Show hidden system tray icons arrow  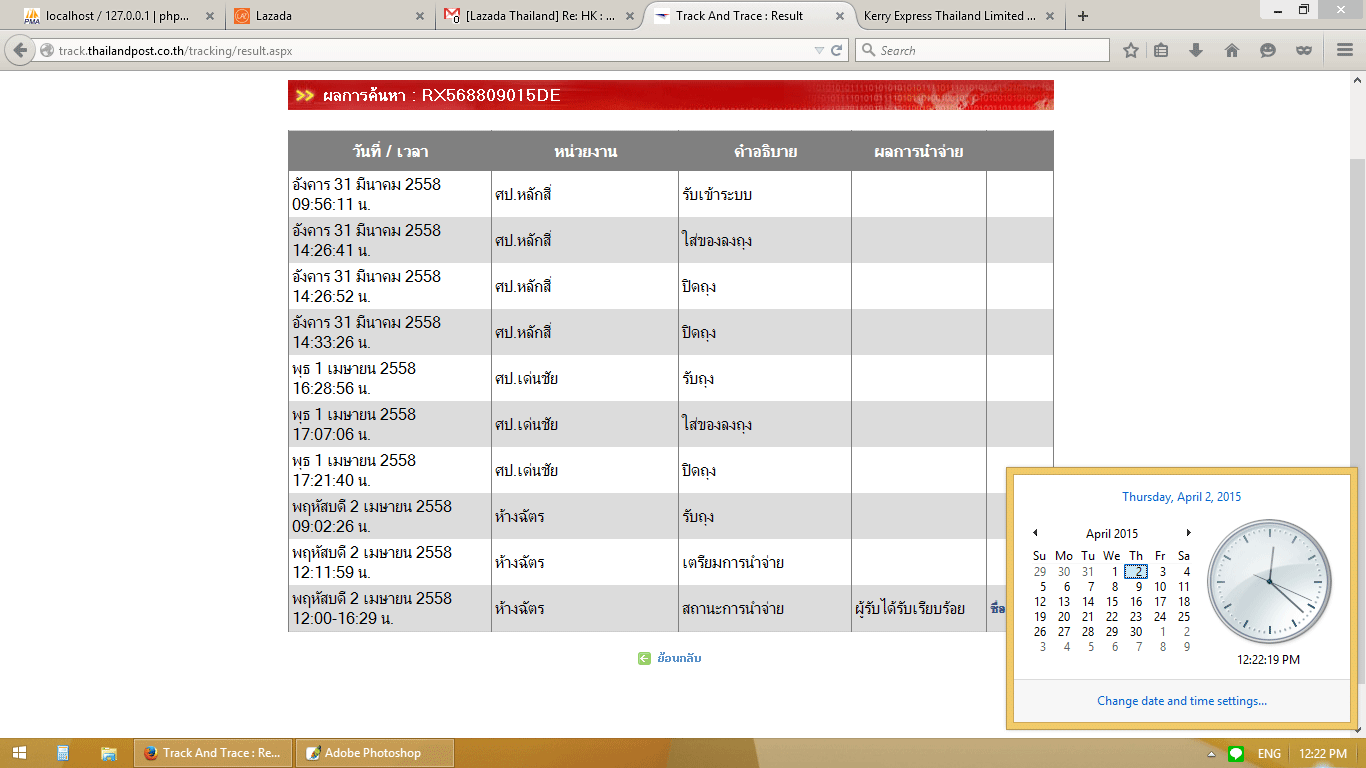click(1211, 753)
